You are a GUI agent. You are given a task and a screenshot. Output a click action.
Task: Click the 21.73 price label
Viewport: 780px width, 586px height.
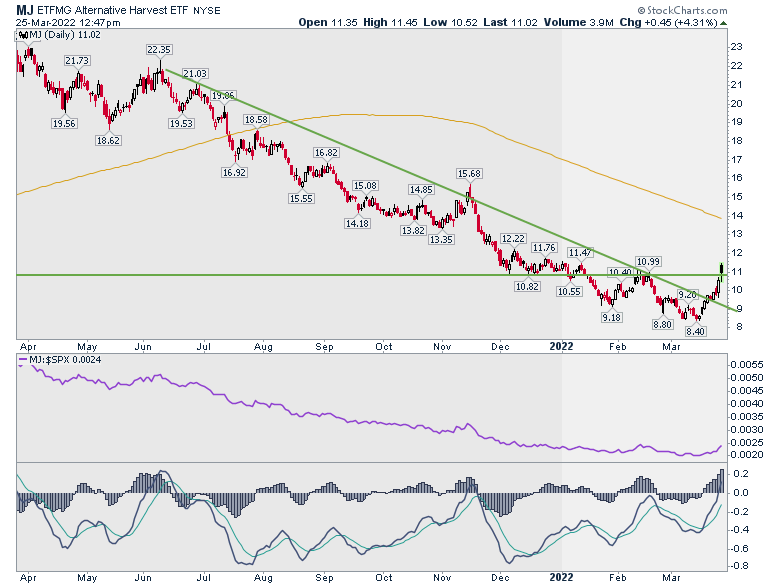click(77, 60)
